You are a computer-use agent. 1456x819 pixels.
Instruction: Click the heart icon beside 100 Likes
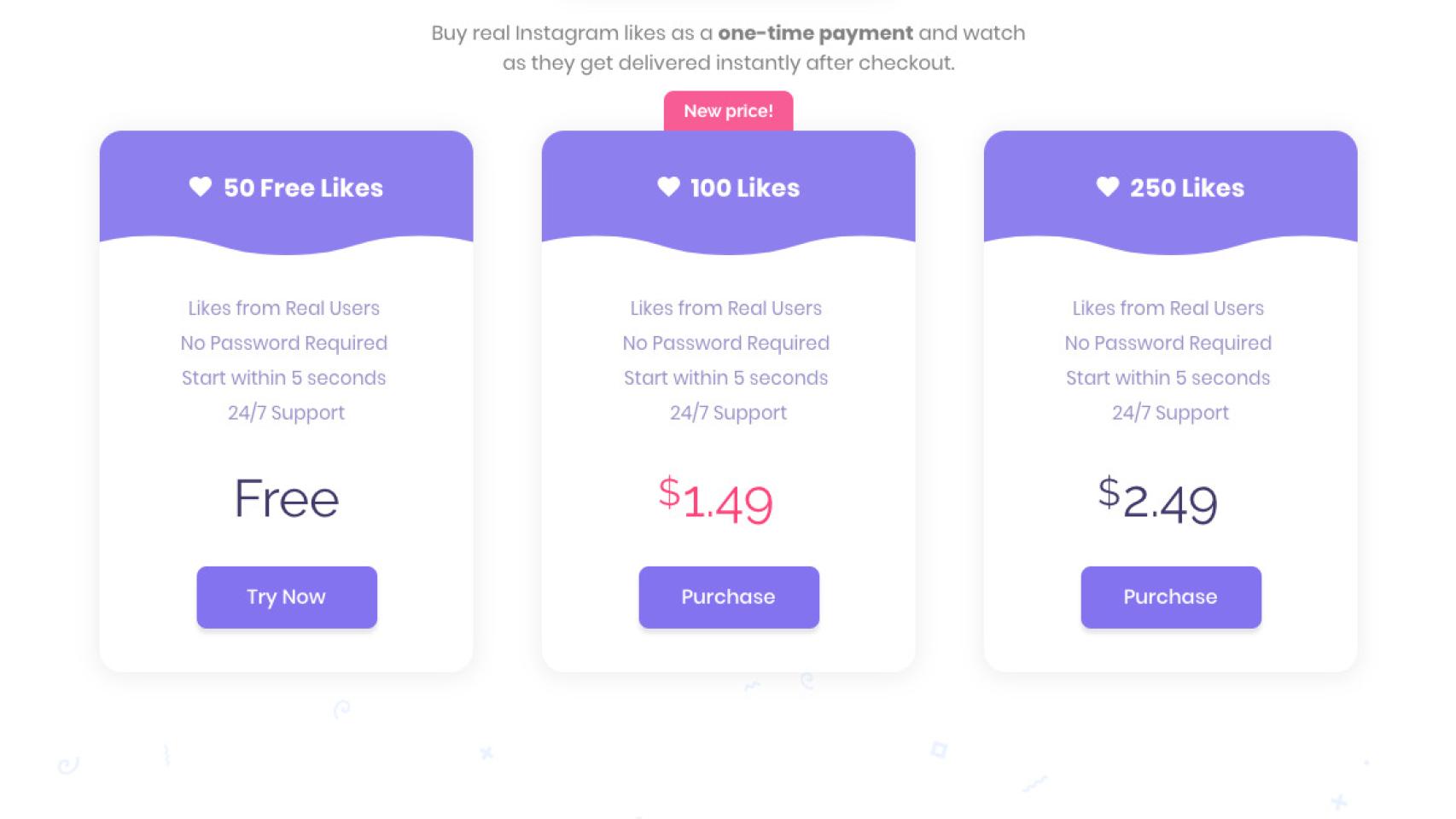(x=668, y=187)
